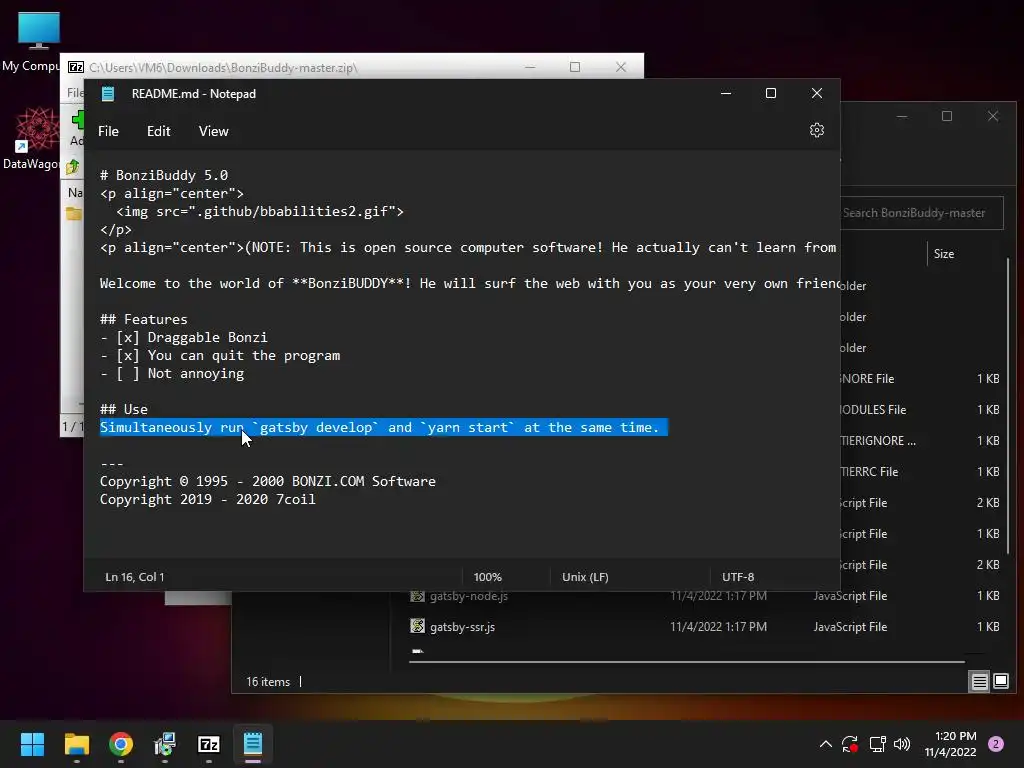This screenshot has height=768, width=1024.
Task: Click the sync status tray icon
Action: [x=850, y=744]
